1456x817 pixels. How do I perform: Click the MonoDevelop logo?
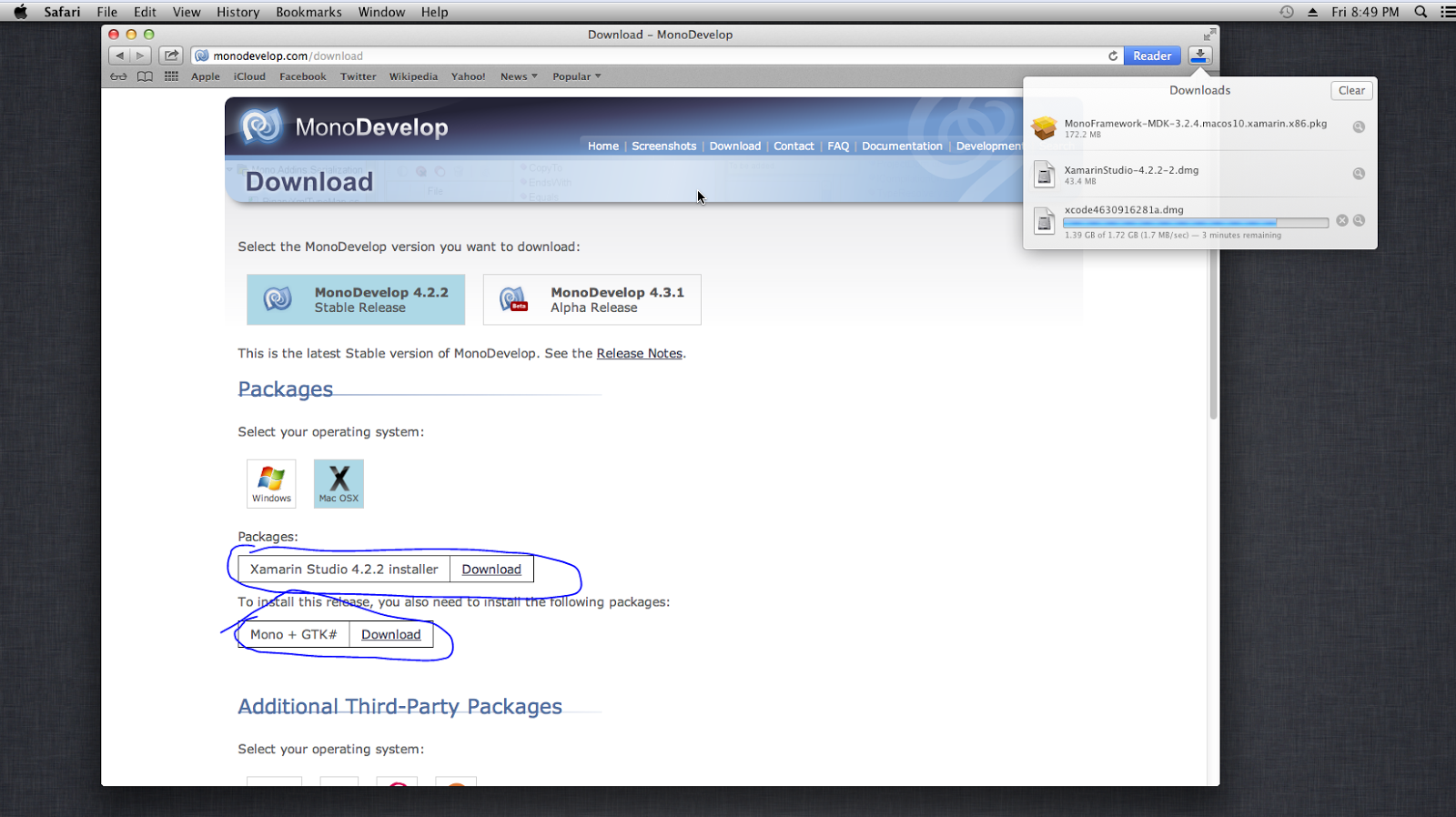(x=345, y=127)
